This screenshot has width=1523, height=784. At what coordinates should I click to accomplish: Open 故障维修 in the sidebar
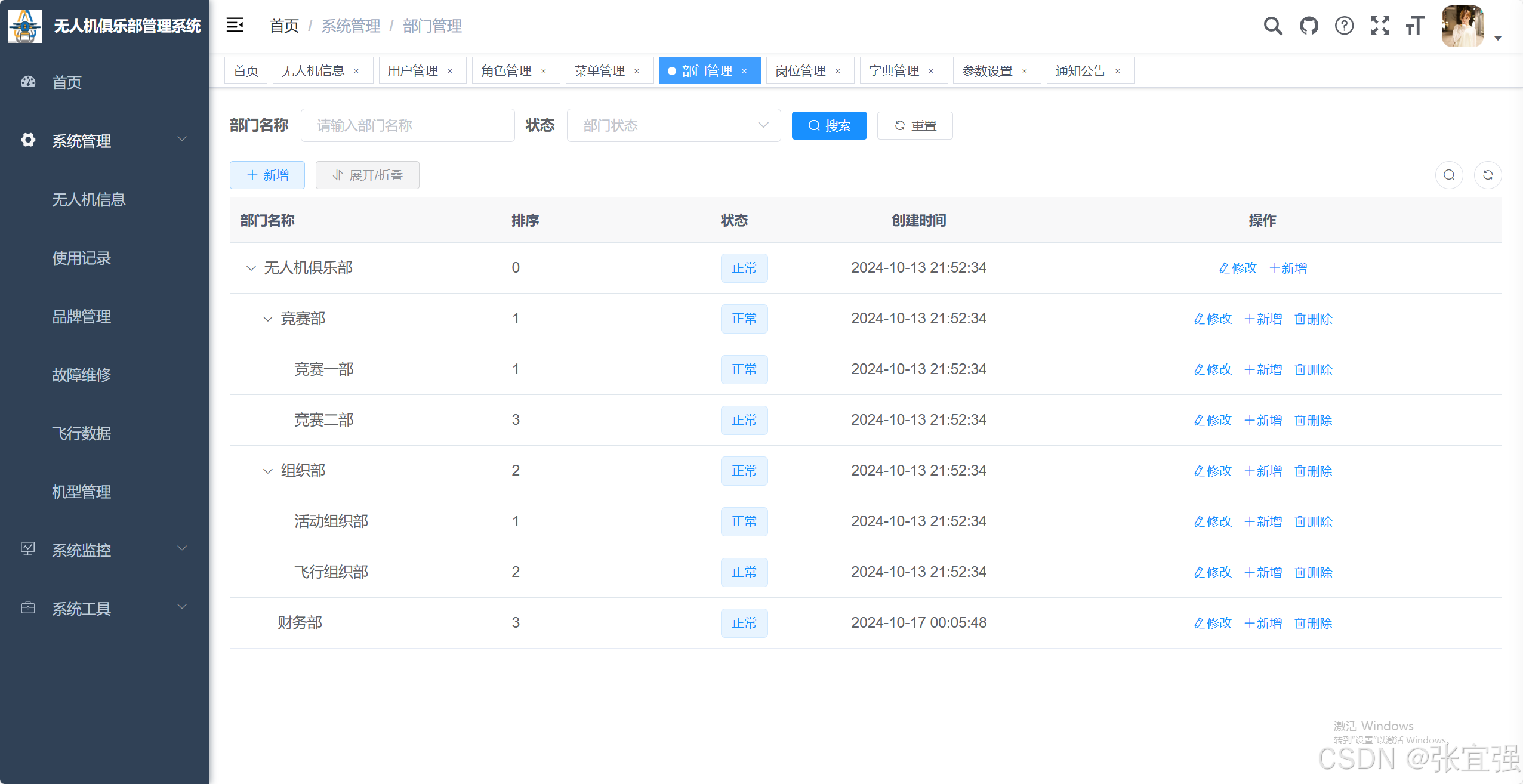(81, 374)
